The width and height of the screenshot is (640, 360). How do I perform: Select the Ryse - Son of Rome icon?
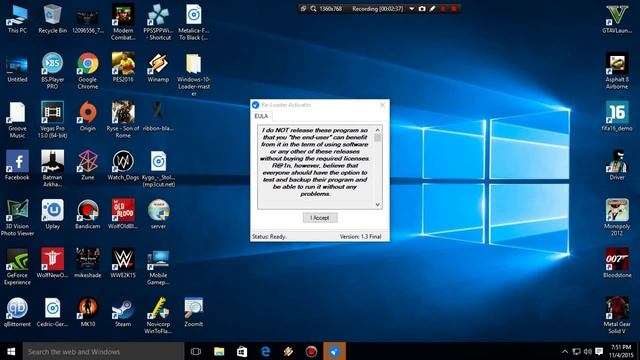pos(123,120)
